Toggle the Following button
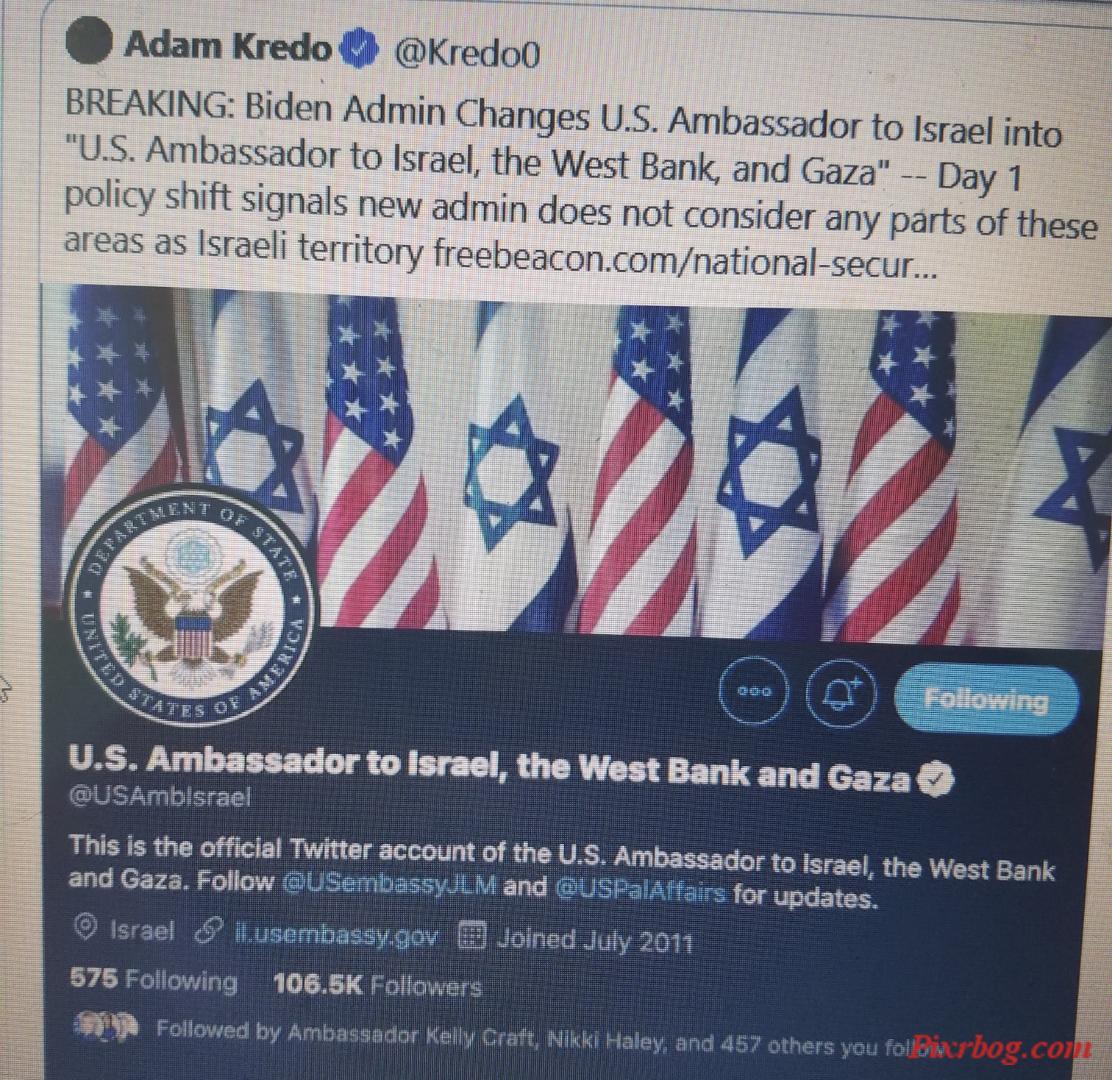 click(986, 700)
